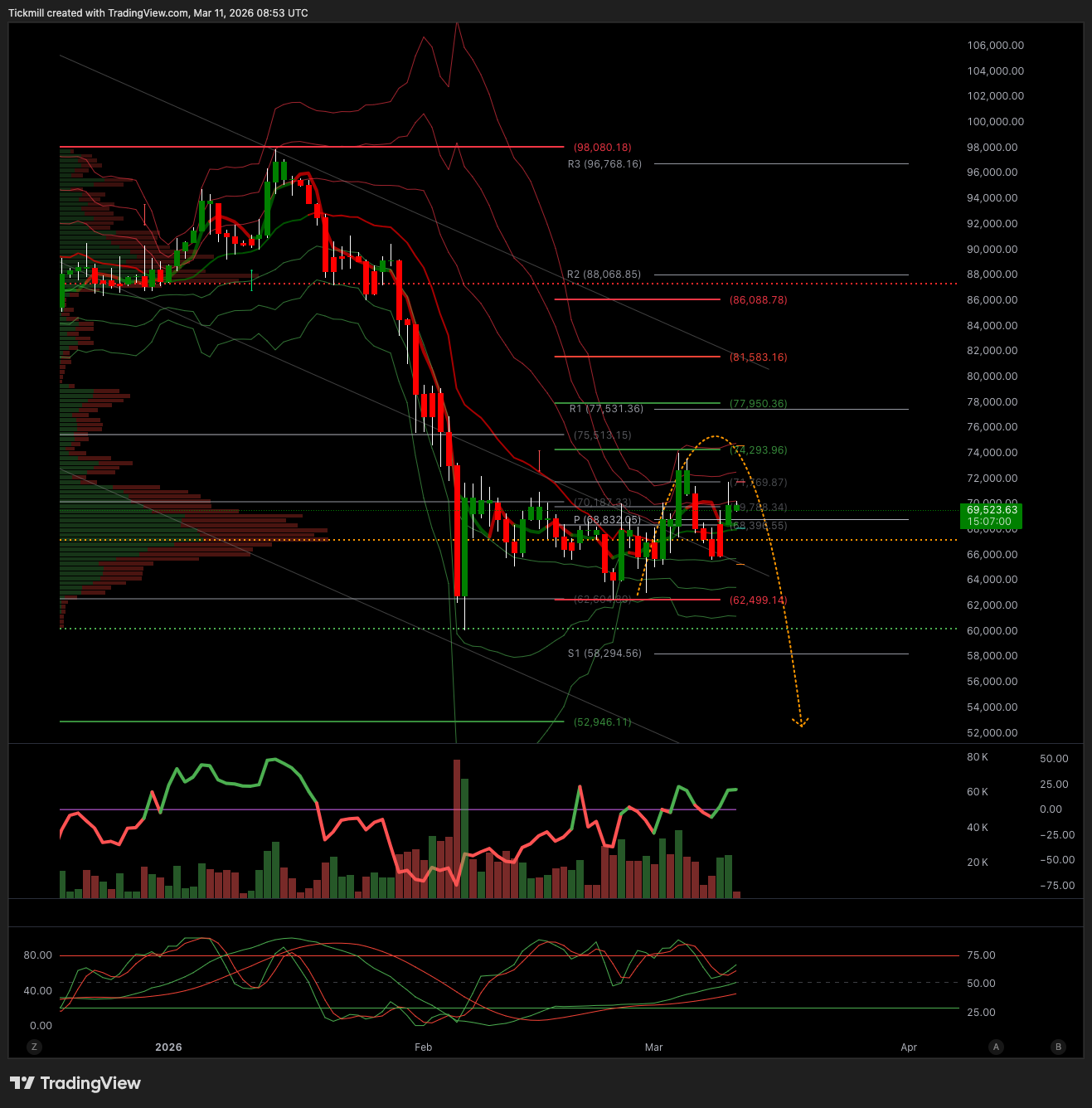Click the 2026 label on time axis
The image size is (1092, 1108).
coord(168,1047)
